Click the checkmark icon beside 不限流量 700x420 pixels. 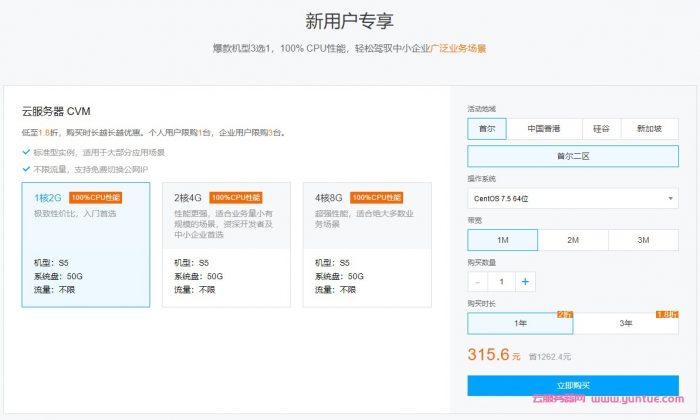pyautogui.click(x=26, y=168)
